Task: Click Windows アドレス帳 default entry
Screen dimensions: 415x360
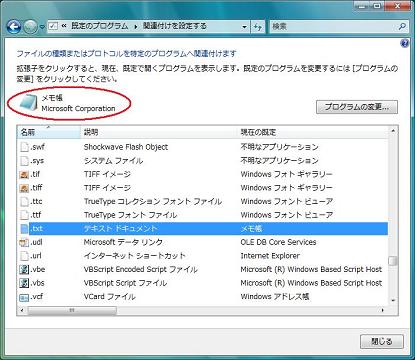Action: (275, 297)
